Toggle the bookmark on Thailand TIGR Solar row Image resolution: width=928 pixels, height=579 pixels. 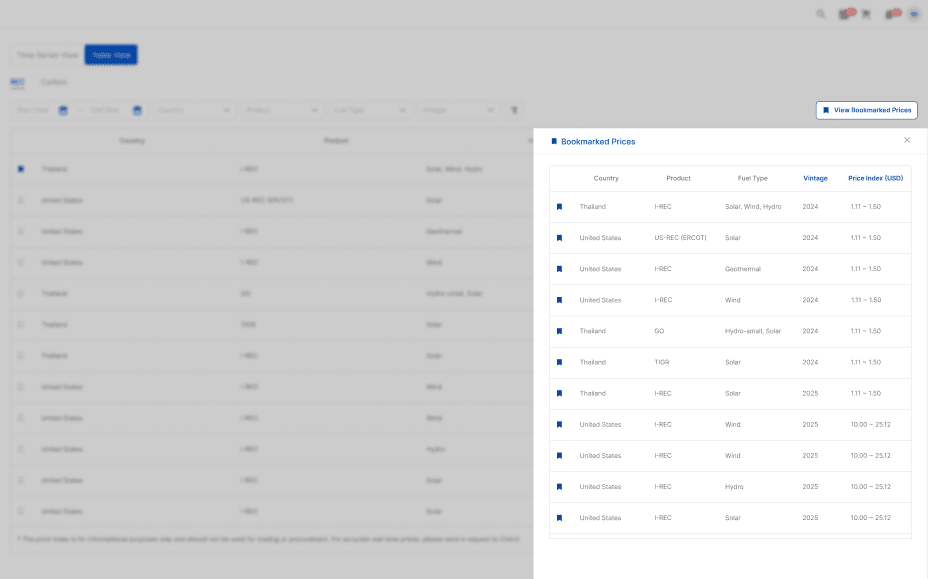pyautogui.click(x=559, y=362)
